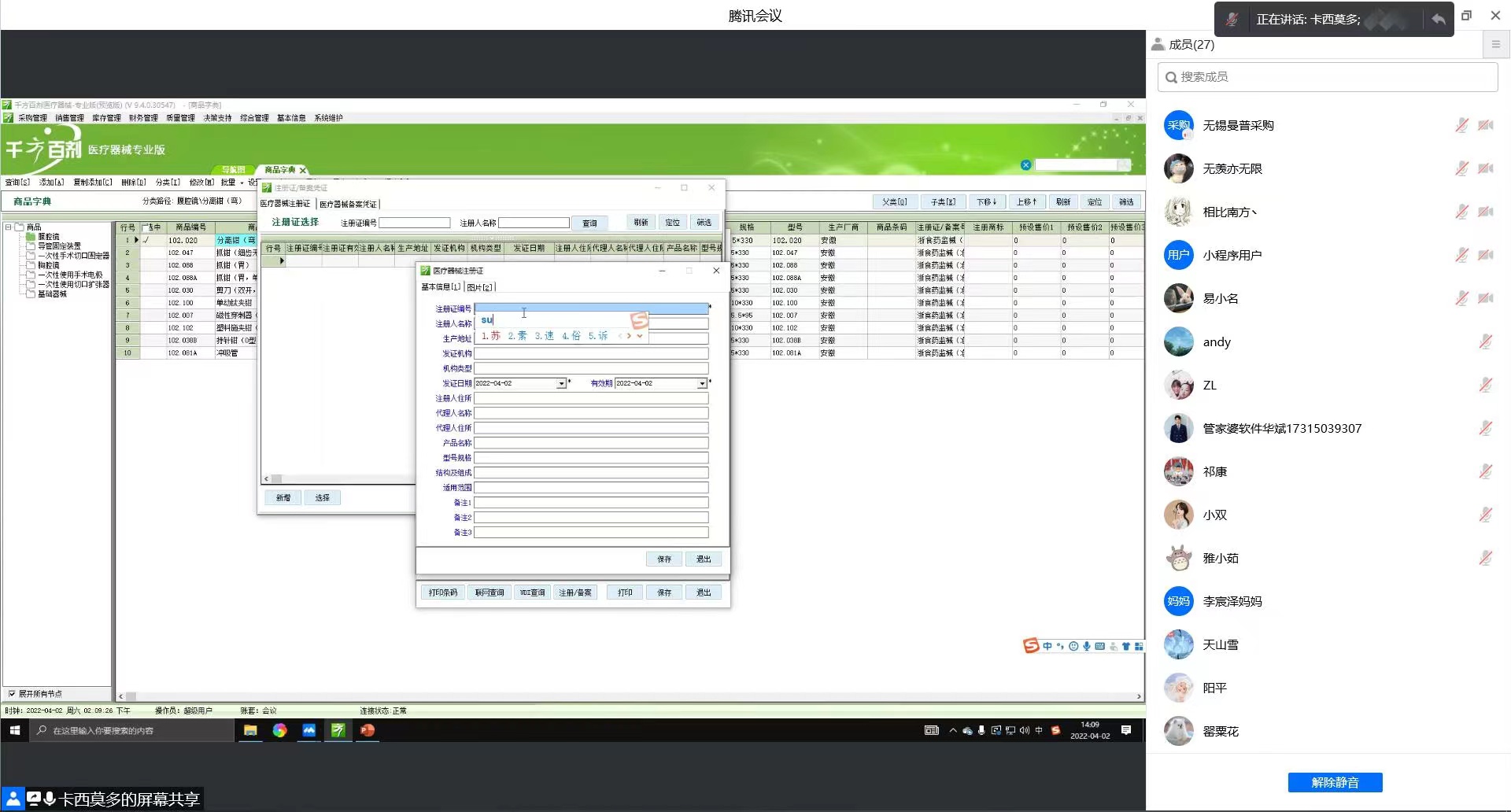Viewport: 1511px width, 812px height.
Task: Open the 系统维护 menu
Action: [328, 118]
